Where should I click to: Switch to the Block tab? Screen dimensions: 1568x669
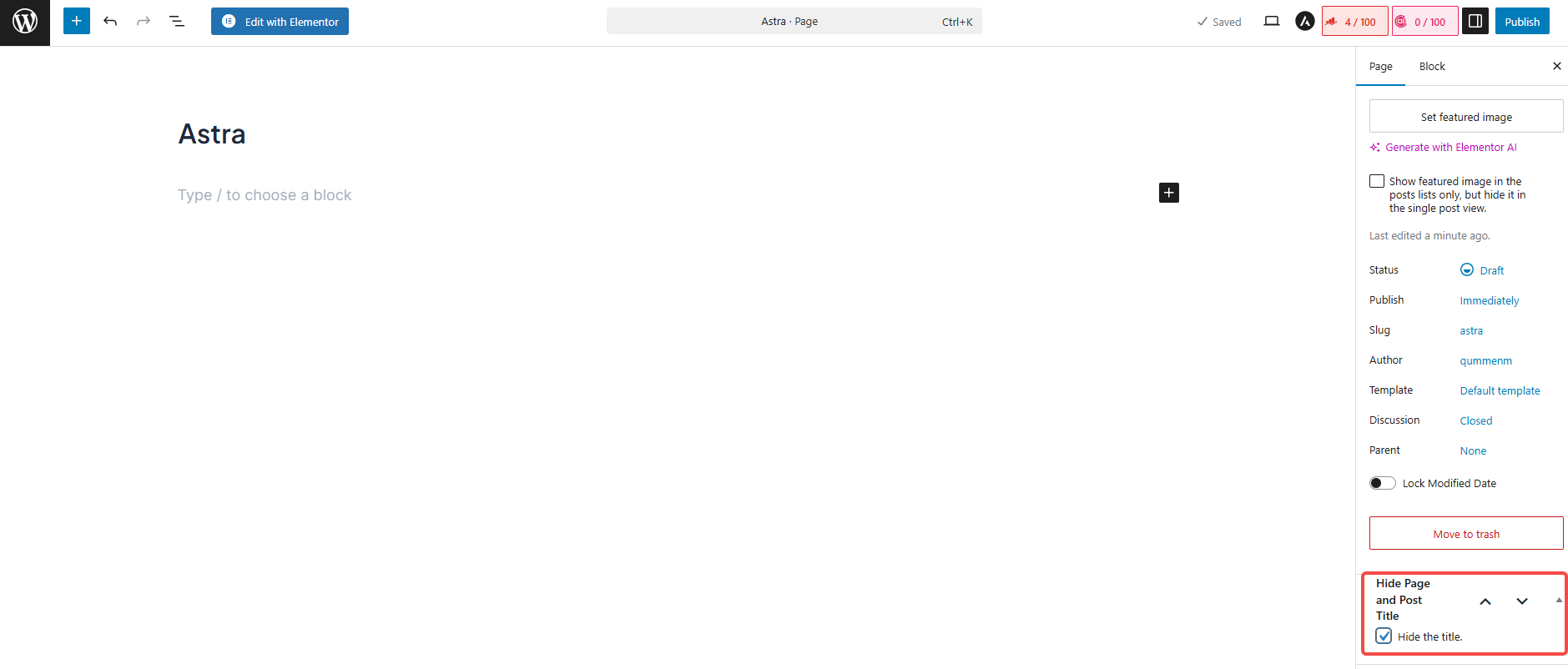point(1432,67)
